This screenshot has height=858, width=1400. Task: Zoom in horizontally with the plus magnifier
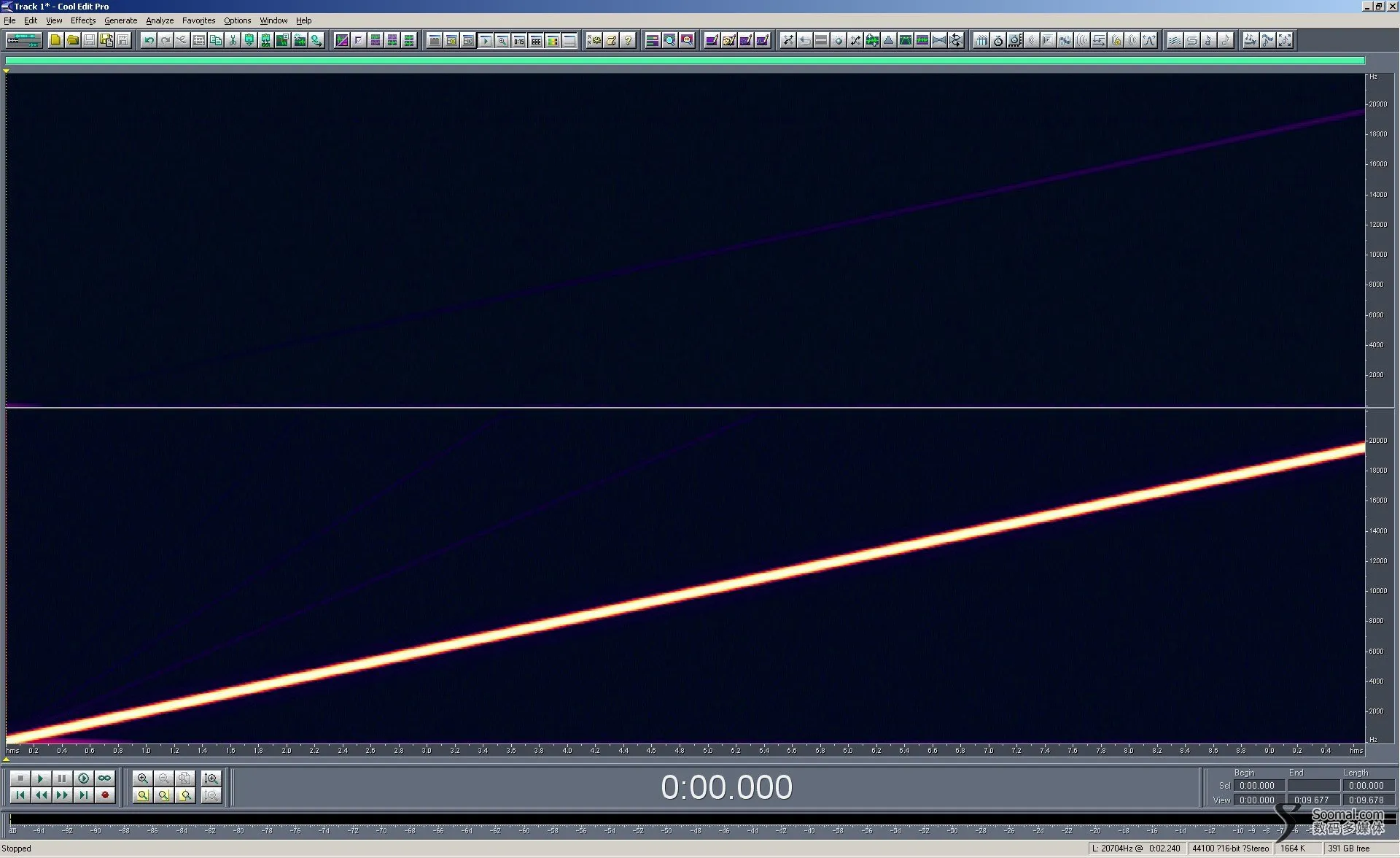(x=142, y=778)
